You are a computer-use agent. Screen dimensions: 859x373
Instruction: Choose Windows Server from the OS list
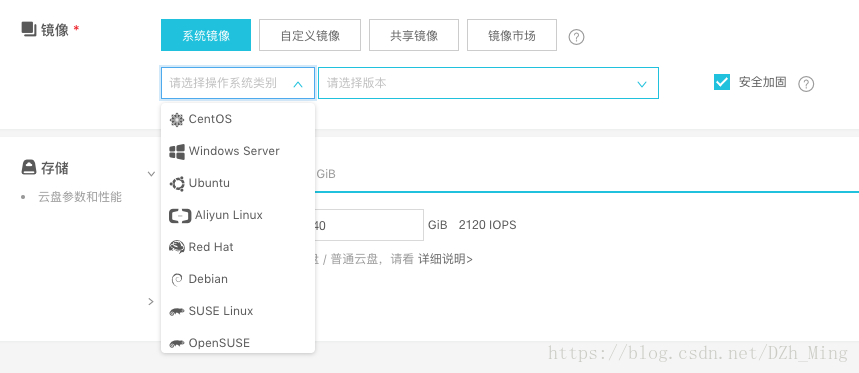point(238,151)
